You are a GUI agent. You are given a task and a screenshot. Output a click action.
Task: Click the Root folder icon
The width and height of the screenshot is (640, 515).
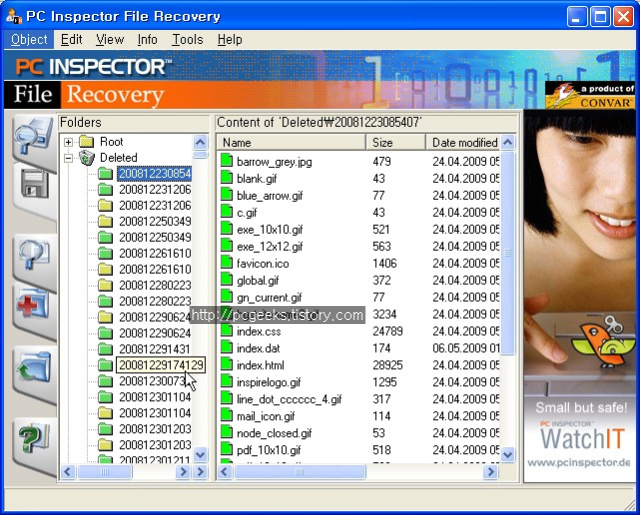pyautogui.click(x=86, y=142)
